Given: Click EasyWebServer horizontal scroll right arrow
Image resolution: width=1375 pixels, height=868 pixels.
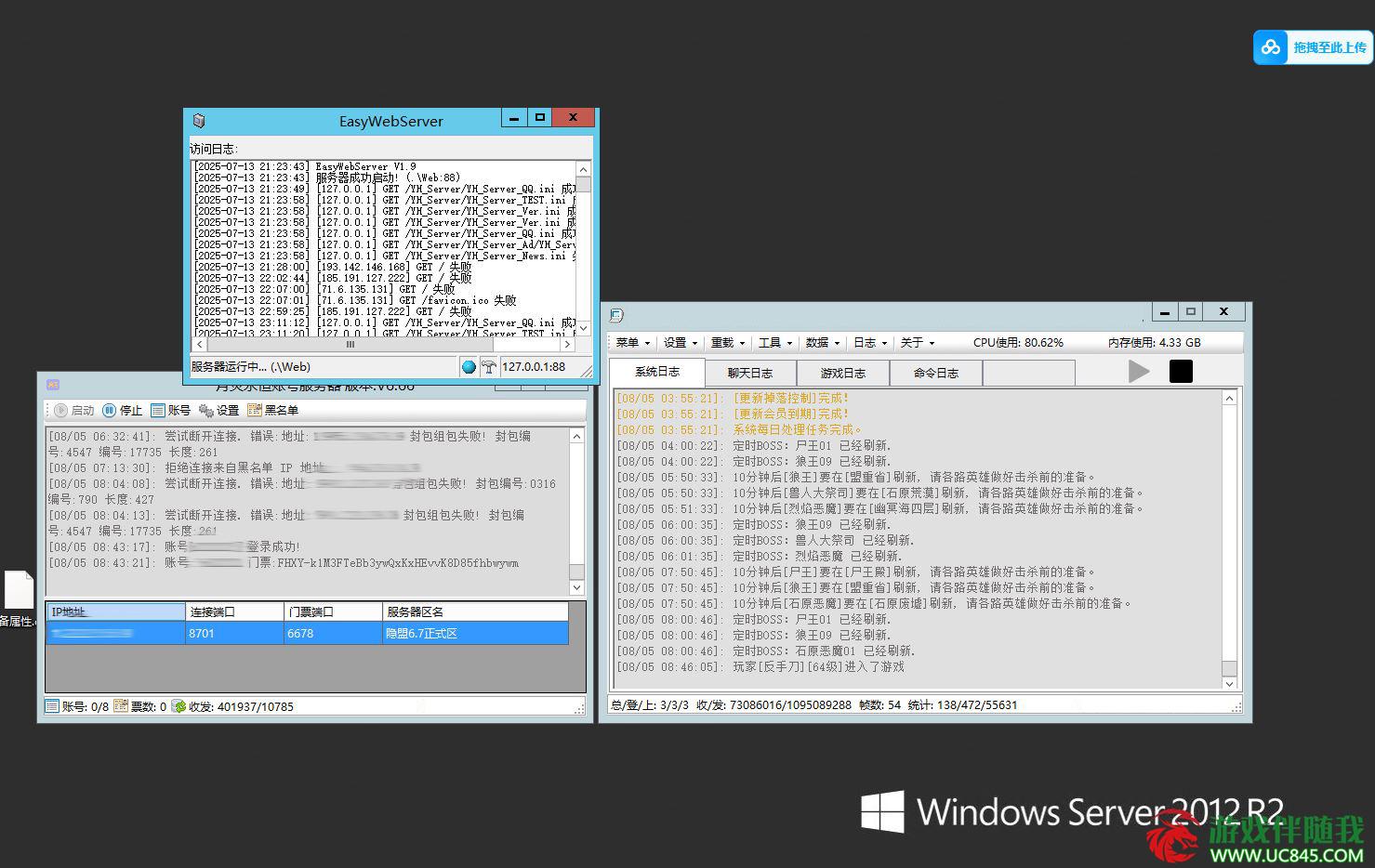Looking at the screenshot, I should point(567,344).
